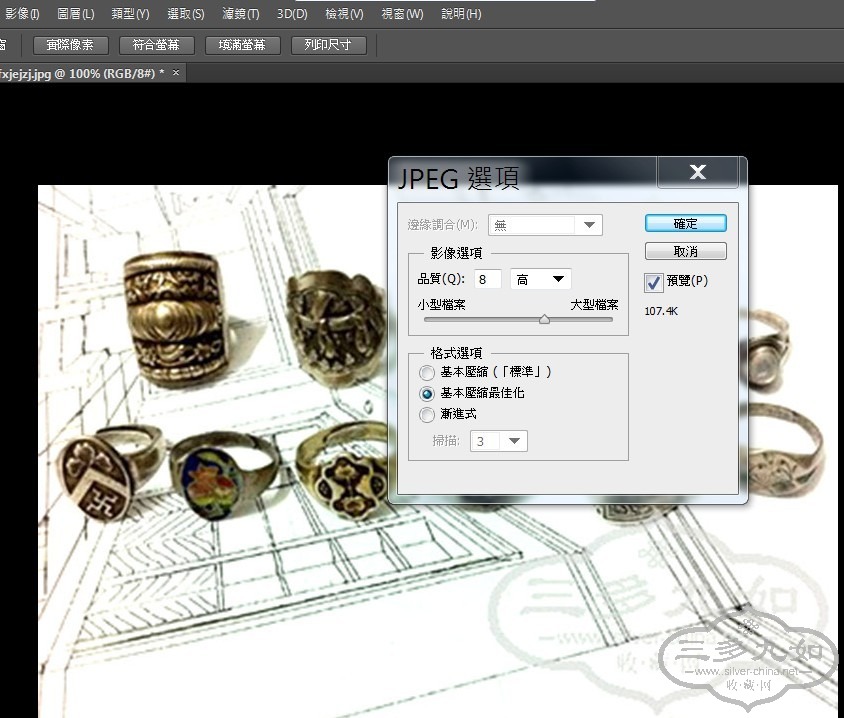
Task: Click the 取消 button
Action: coord(685,252)
